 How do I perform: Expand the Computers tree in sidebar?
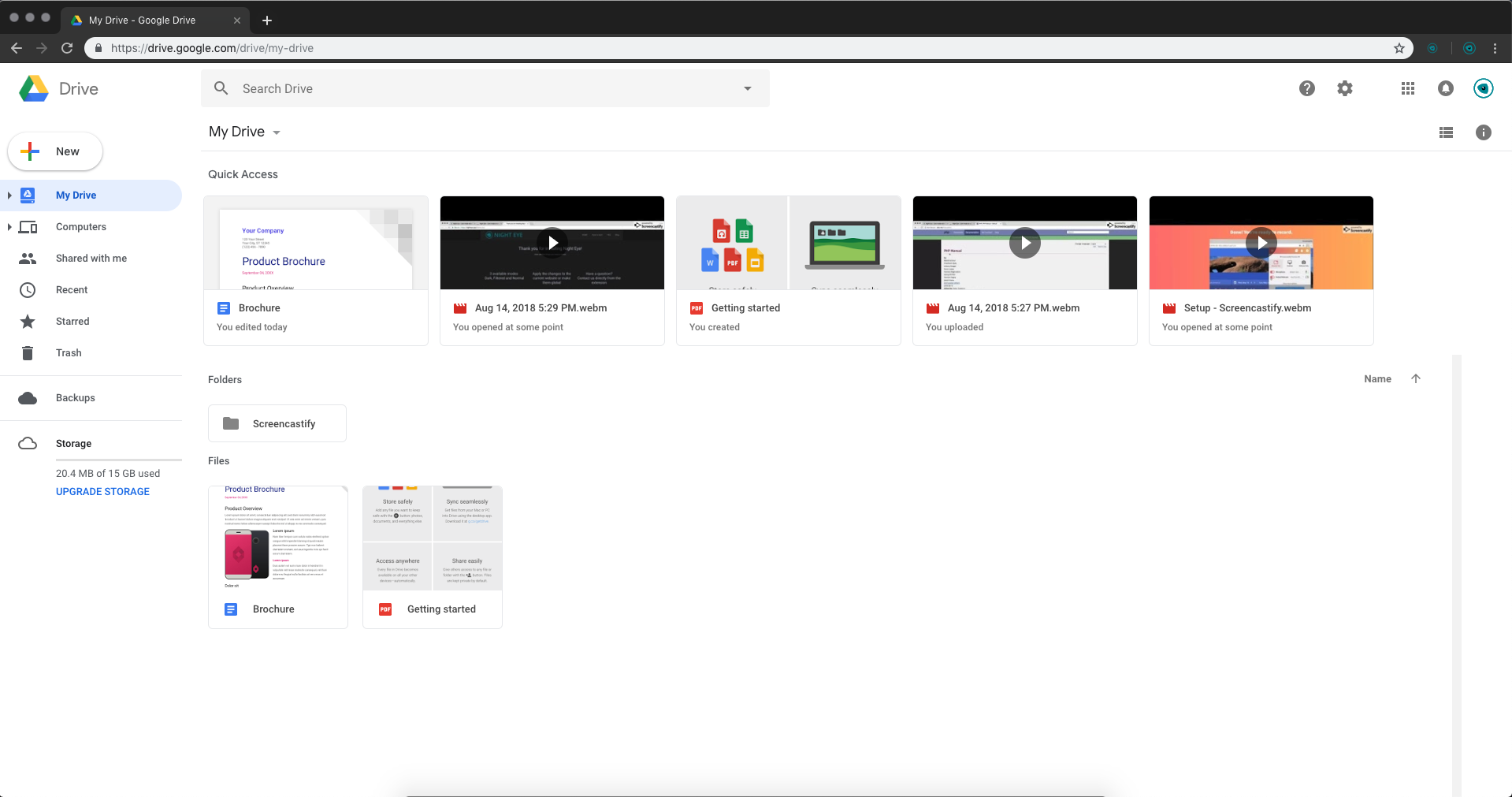pos(9,226)
